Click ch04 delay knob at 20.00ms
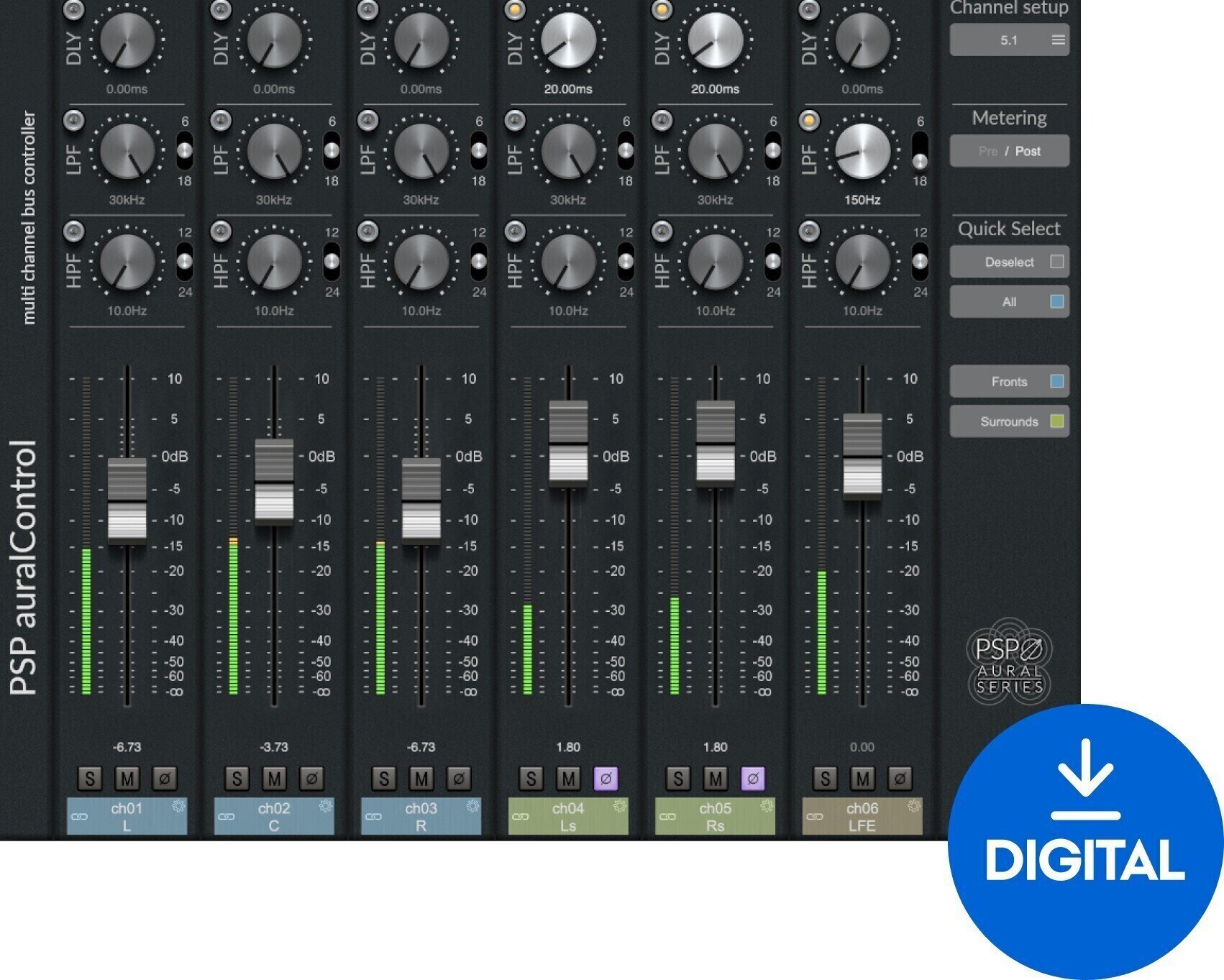The image size is (1224, 980). (x=568, y=40)
